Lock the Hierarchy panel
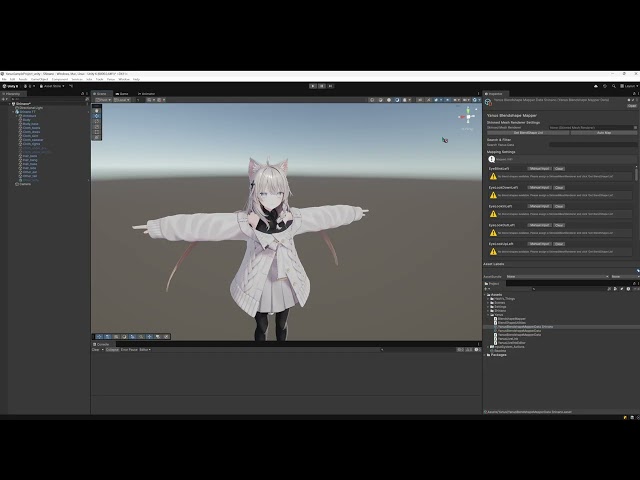Screen dimensions: 640x480 (82, 94)
